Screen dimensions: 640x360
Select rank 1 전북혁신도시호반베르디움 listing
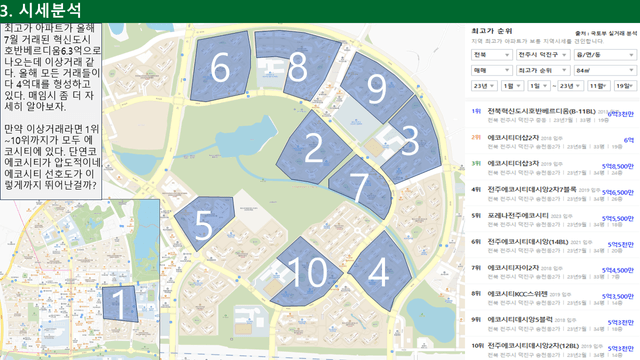552,116
